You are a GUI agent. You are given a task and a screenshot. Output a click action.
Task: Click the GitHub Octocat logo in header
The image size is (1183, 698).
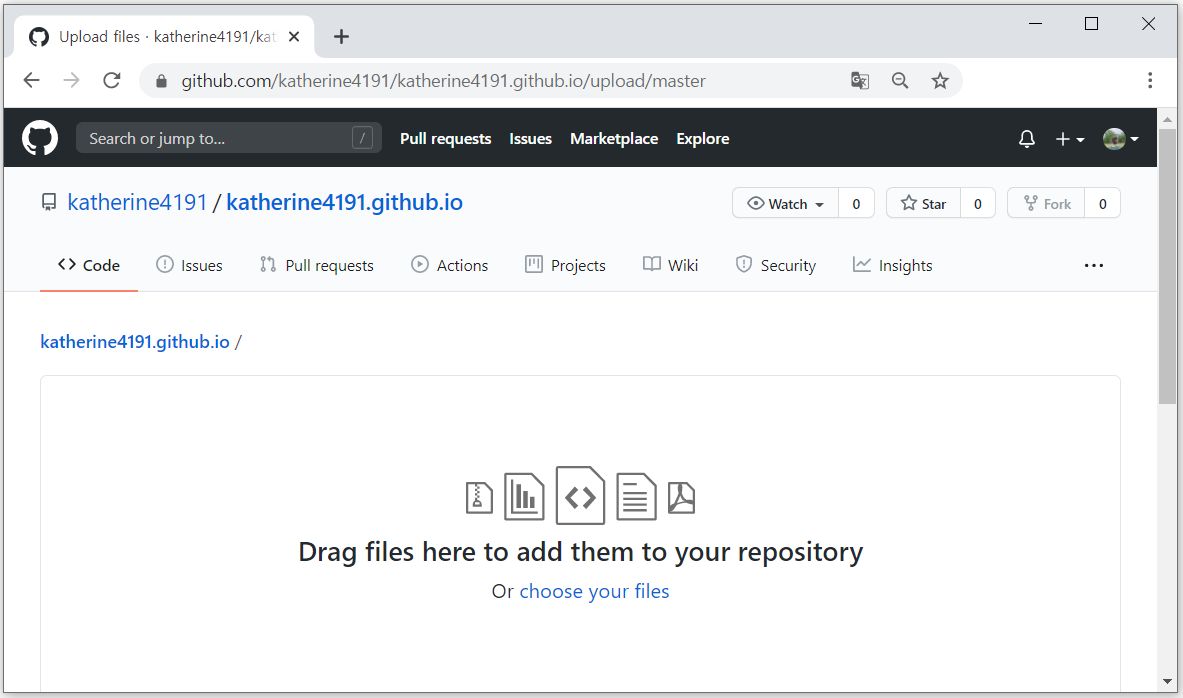click(40, 138)
